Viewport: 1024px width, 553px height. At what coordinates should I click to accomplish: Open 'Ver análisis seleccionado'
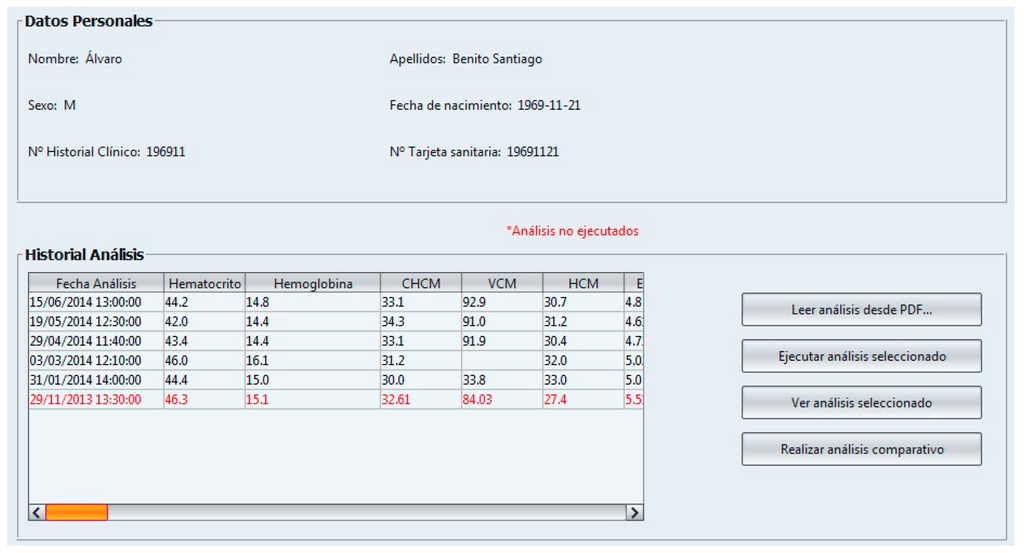(861, 403)
